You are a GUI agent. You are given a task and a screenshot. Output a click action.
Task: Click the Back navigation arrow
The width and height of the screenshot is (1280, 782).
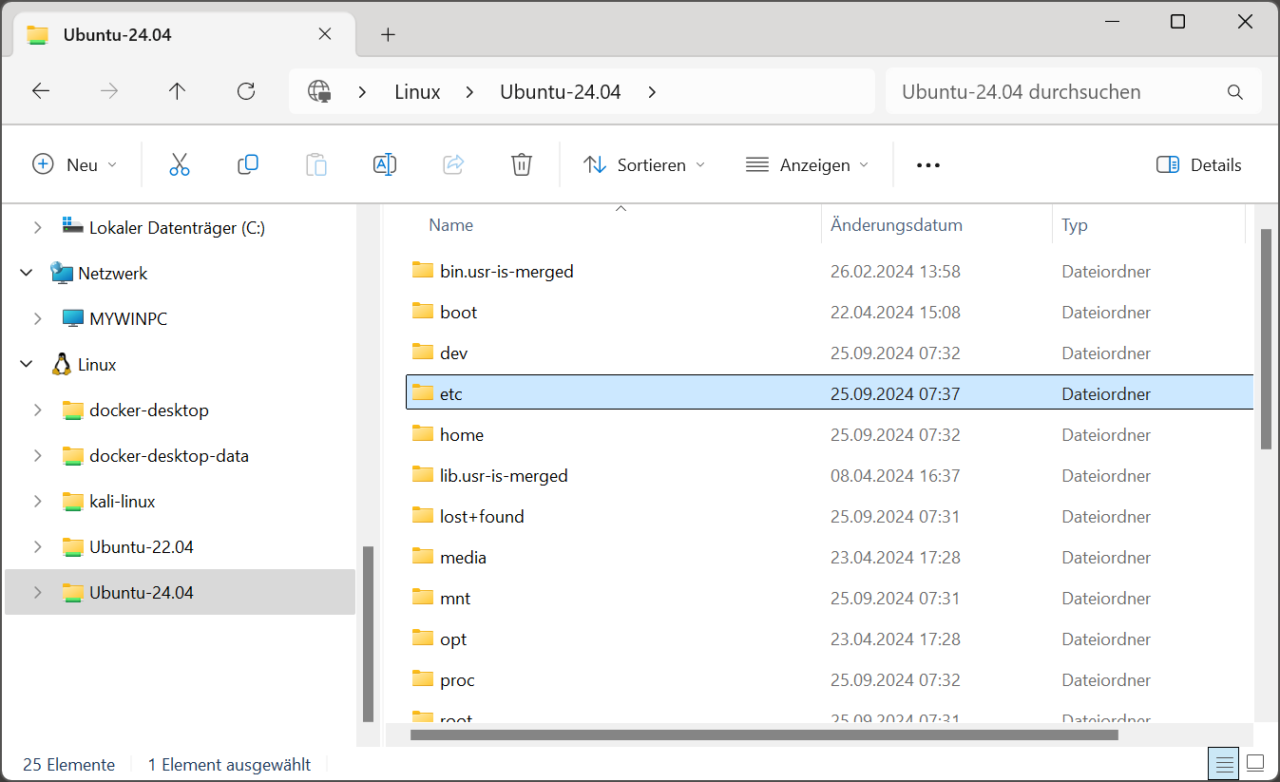click(x=41, y=92)
